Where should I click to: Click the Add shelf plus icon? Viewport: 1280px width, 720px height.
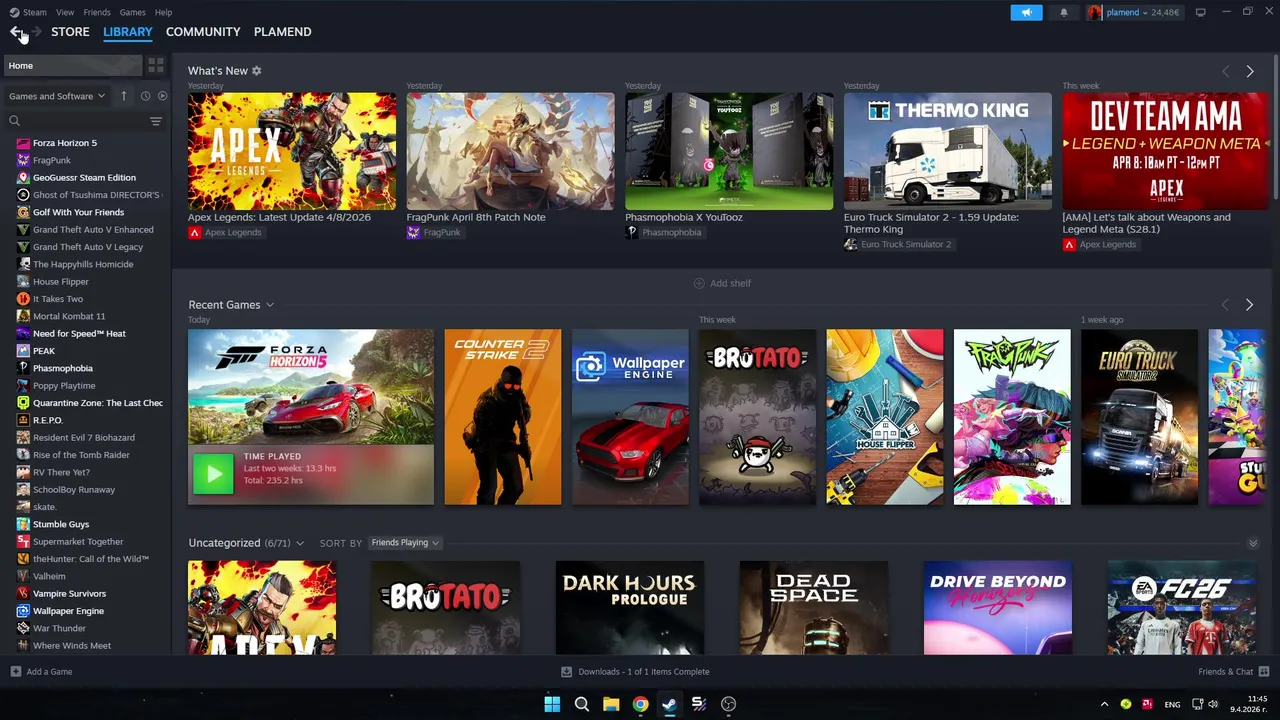click(x=699, y=283)
